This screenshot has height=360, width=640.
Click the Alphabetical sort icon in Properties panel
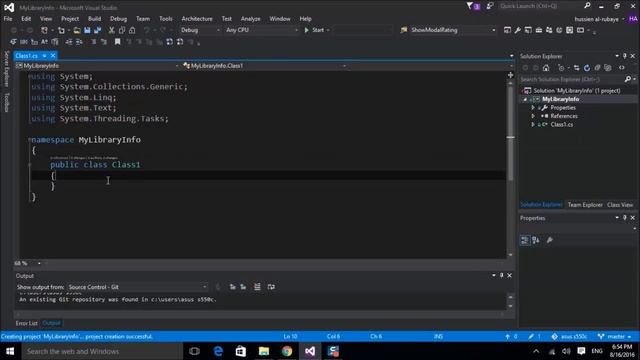[x=536, y=240]
